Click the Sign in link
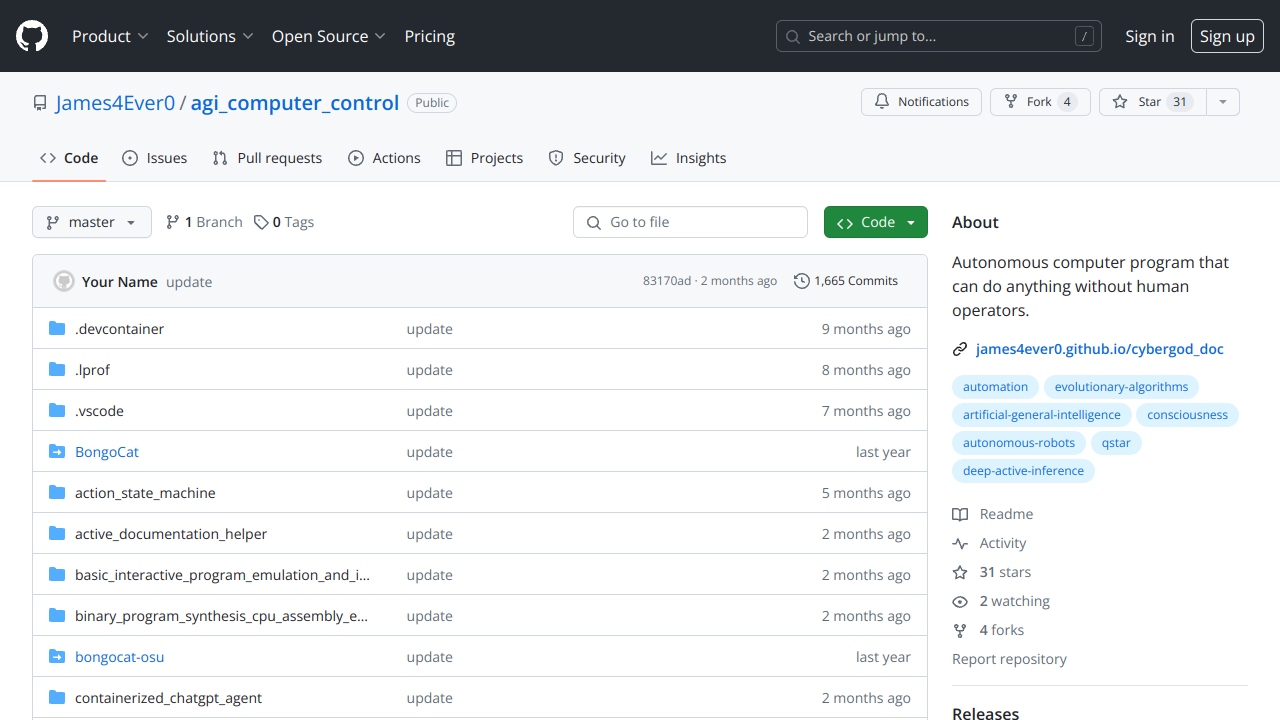1280x720 pixels. 1150,36
